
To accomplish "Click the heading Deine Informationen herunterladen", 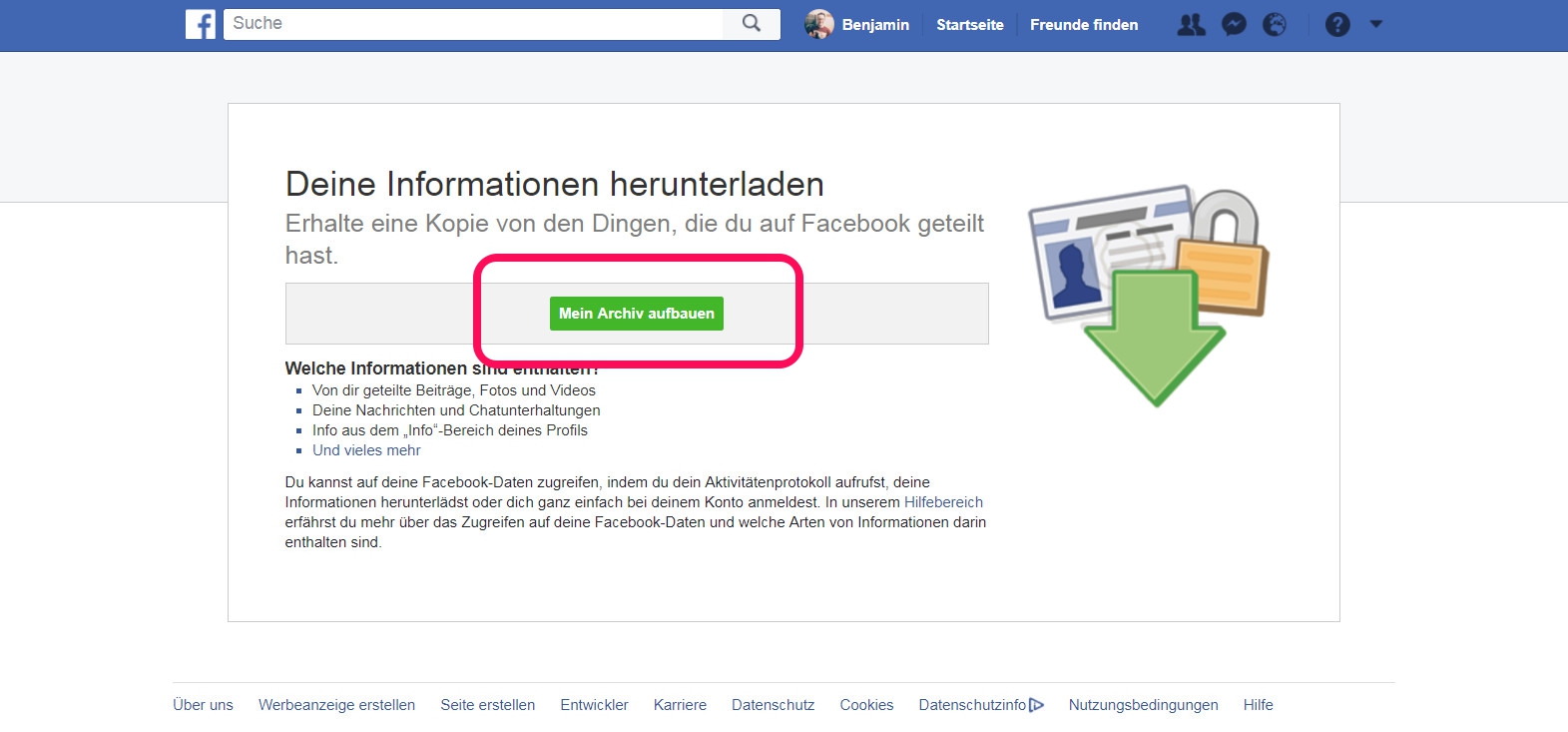I will (x=555, y=184).
